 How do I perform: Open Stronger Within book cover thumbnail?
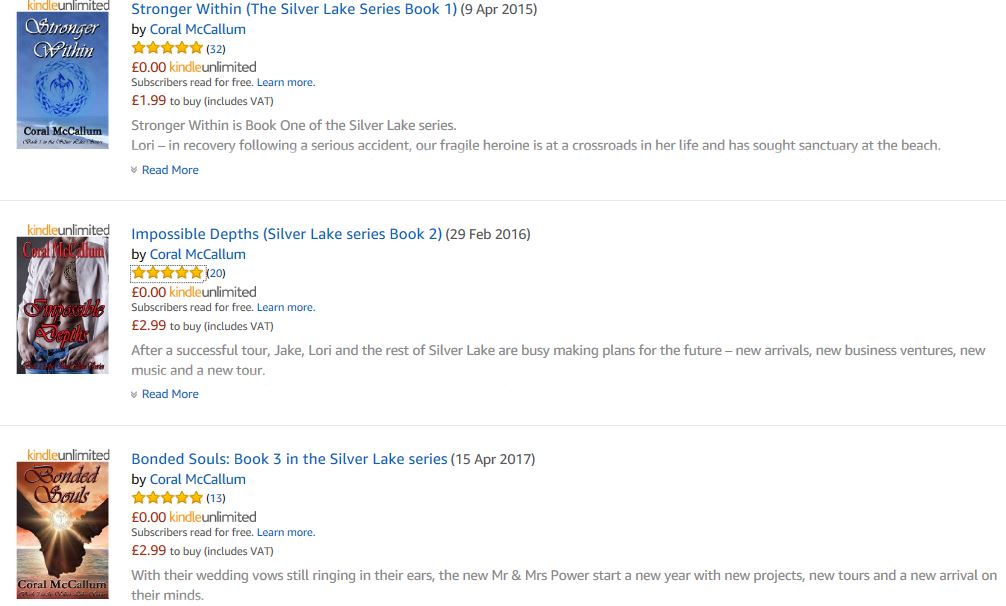click(x=63, y=80)
